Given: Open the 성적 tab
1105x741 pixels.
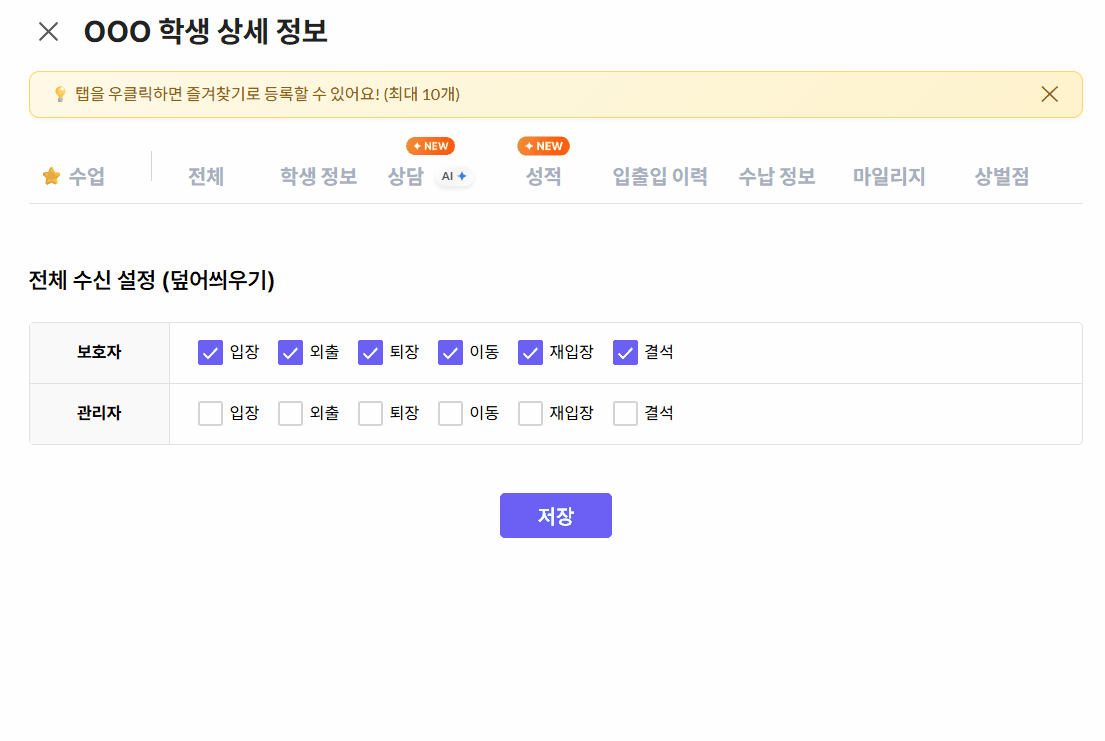Looking at the screenshot, I should (543, 177).
